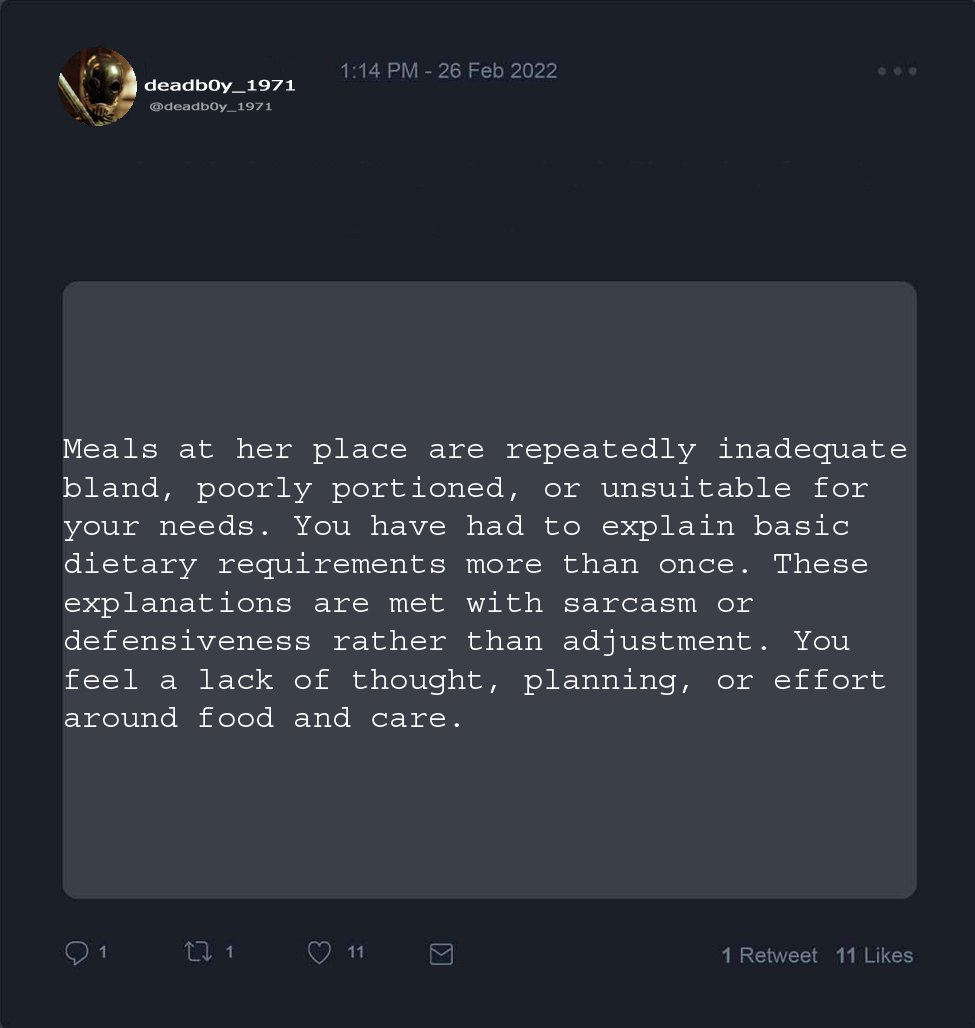View the 11 Likes list

[x=874, y=956]
